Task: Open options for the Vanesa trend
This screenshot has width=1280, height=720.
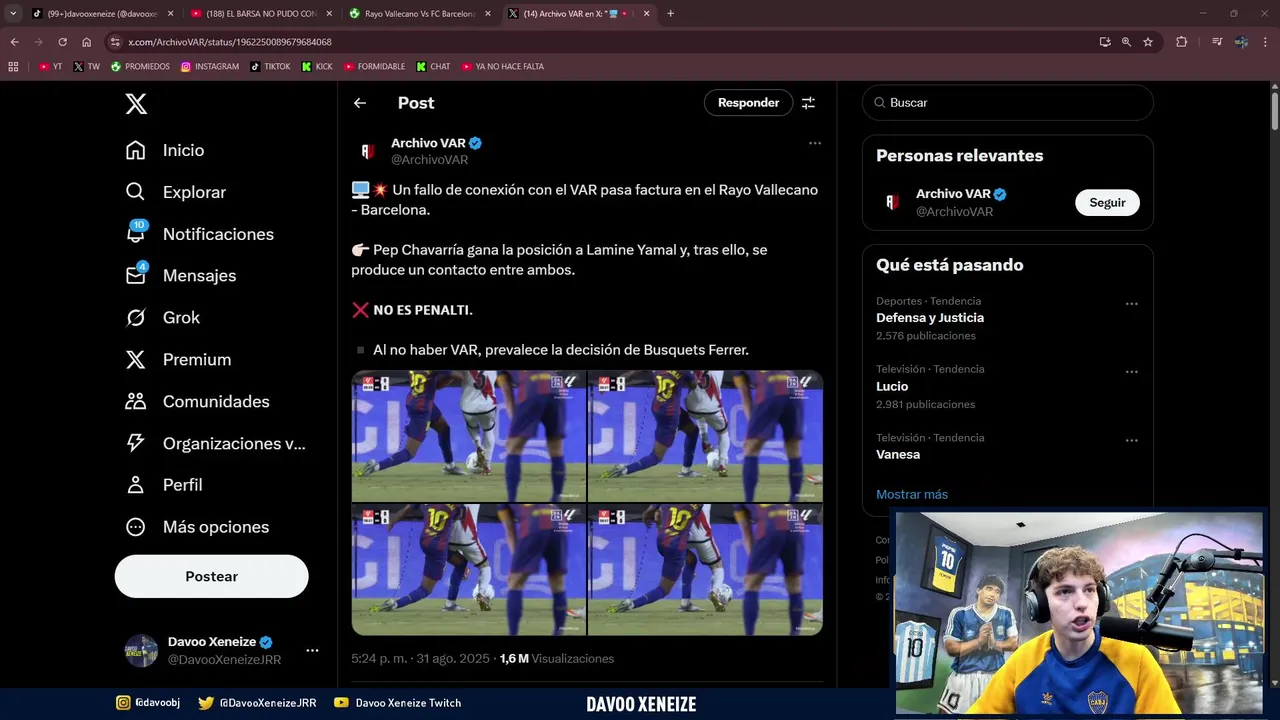Action: tap(1131, 440)
